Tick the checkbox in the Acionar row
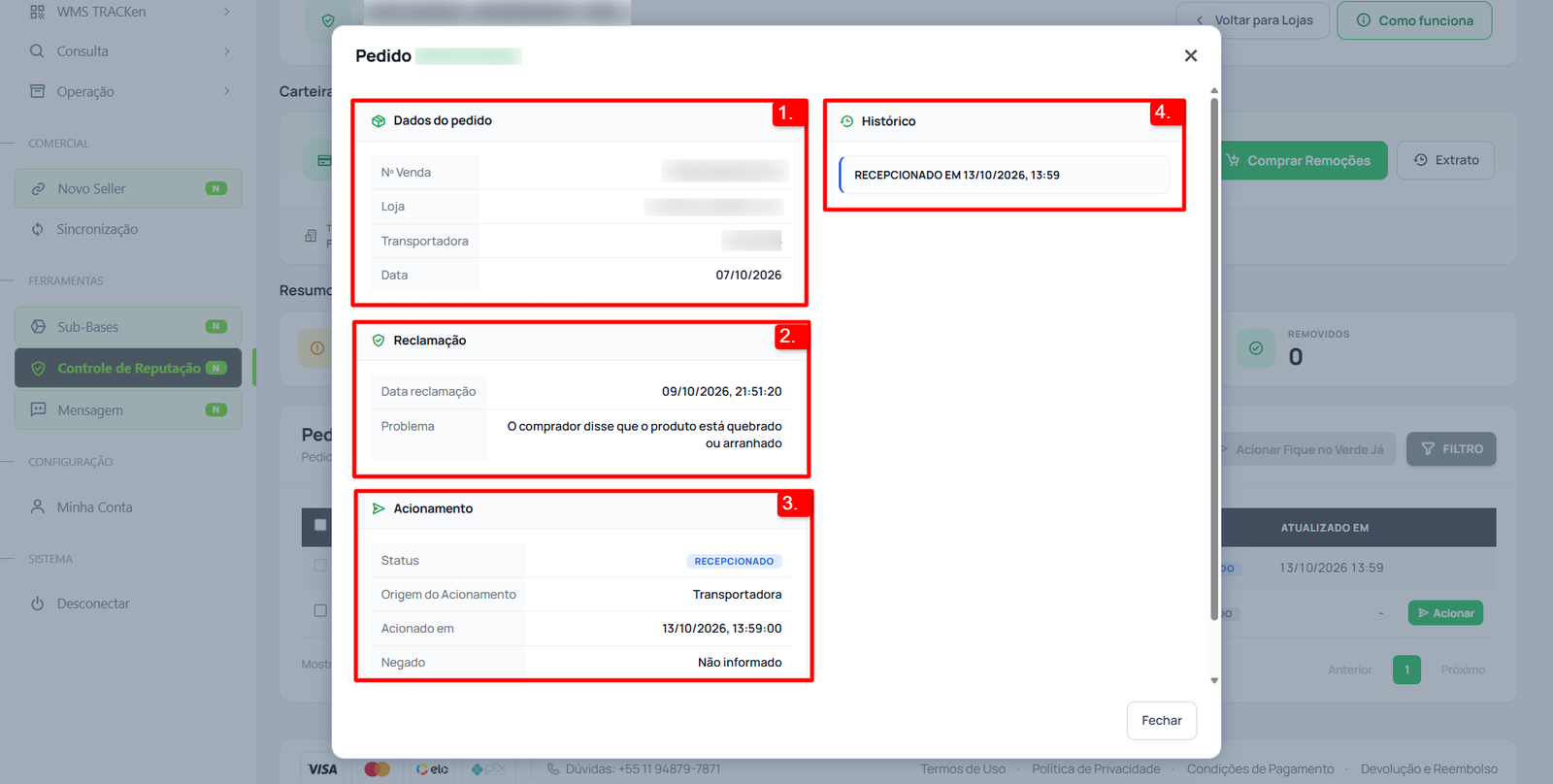The image size is (1553, 784). click(320, 611)
